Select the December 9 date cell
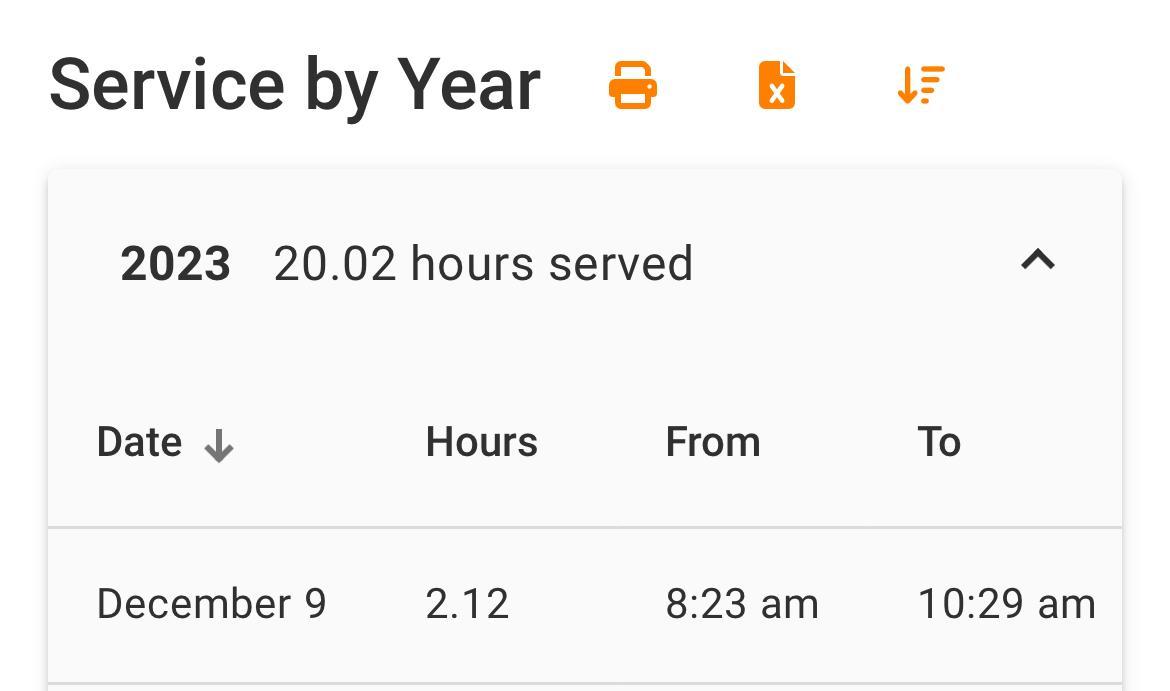Screen dimensions: 1170x691 tap(211, 604)
